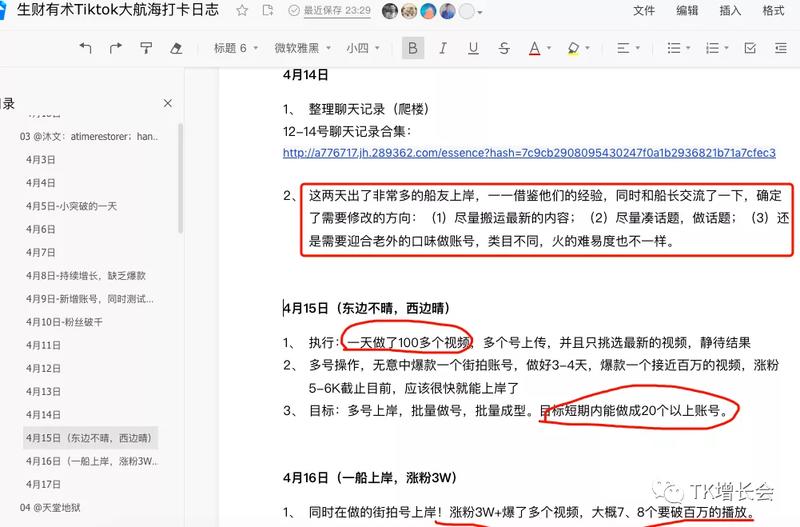Click the clear formatting eraser icon

pos(177,48)
